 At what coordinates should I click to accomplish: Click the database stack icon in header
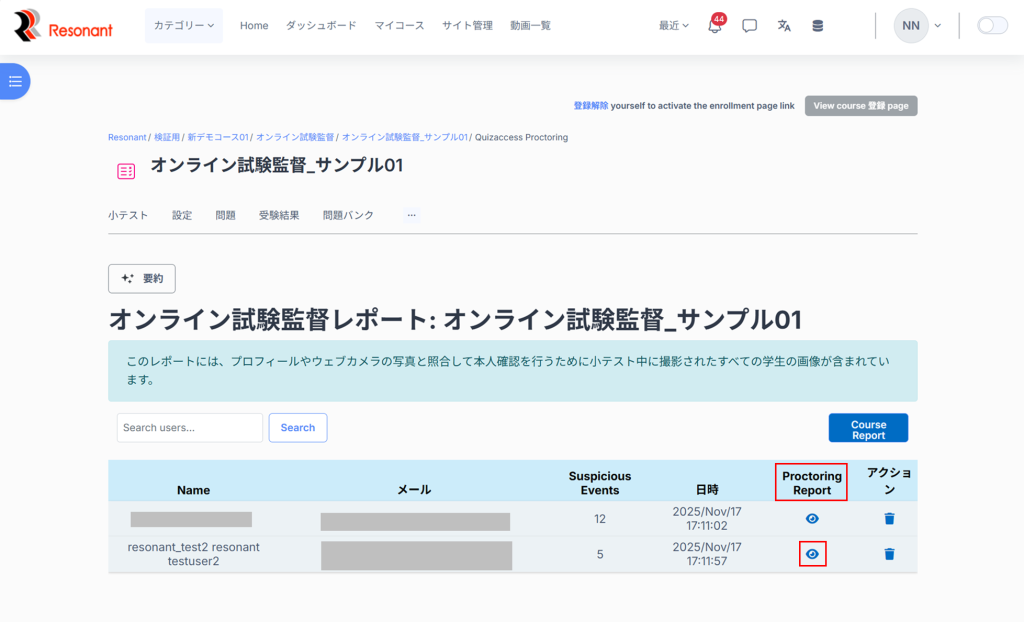point(818,26)
